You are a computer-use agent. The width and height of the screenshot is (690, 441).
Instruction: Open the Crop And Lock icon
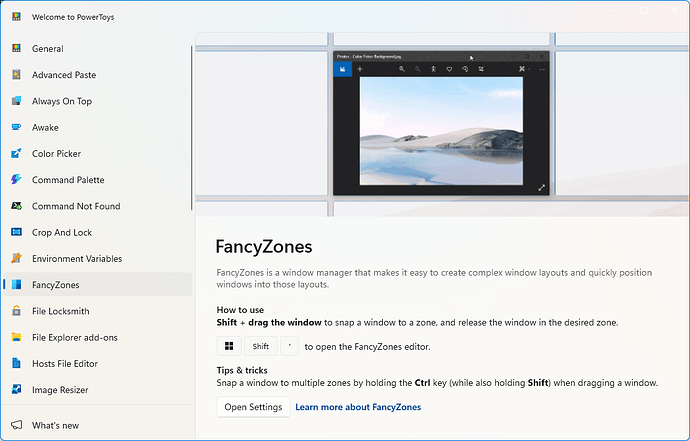click(16, 232)
